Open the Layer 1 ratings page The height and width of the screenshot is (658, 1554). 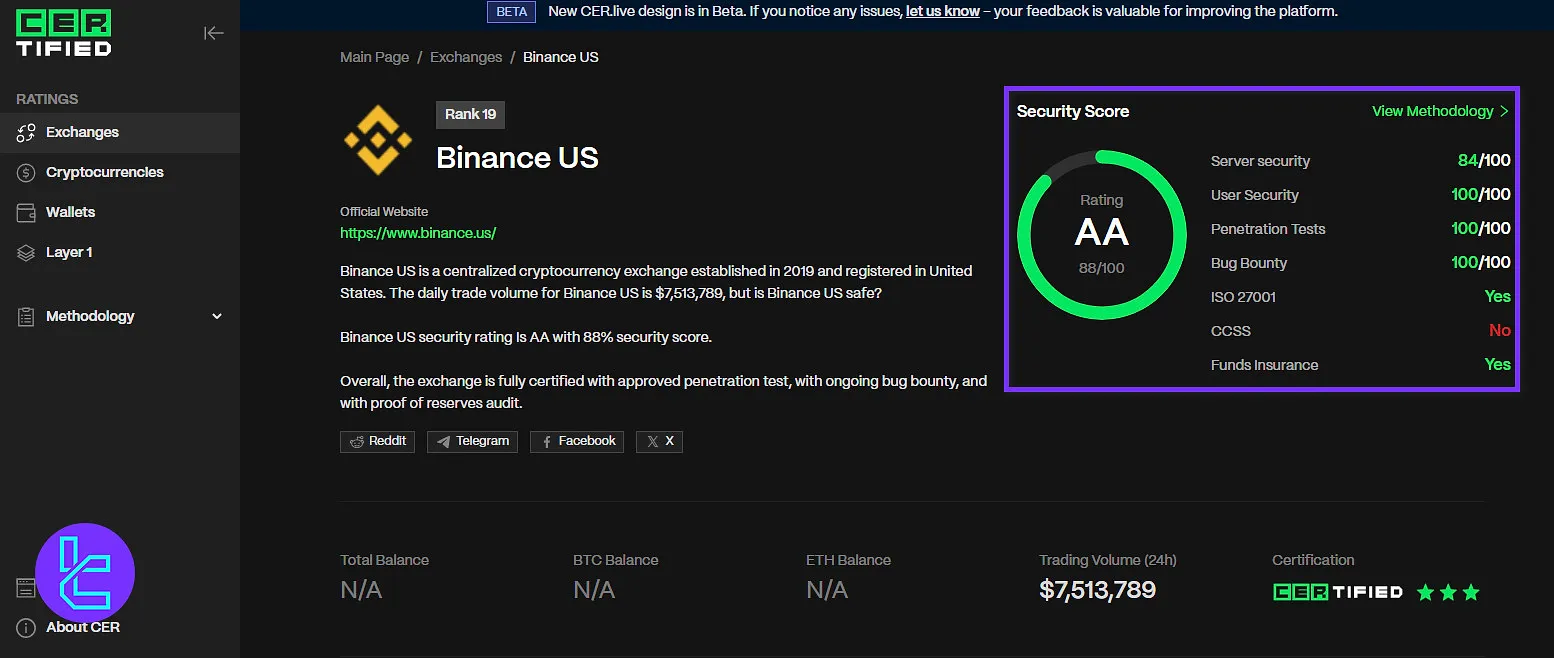click(x=120, y=252)
